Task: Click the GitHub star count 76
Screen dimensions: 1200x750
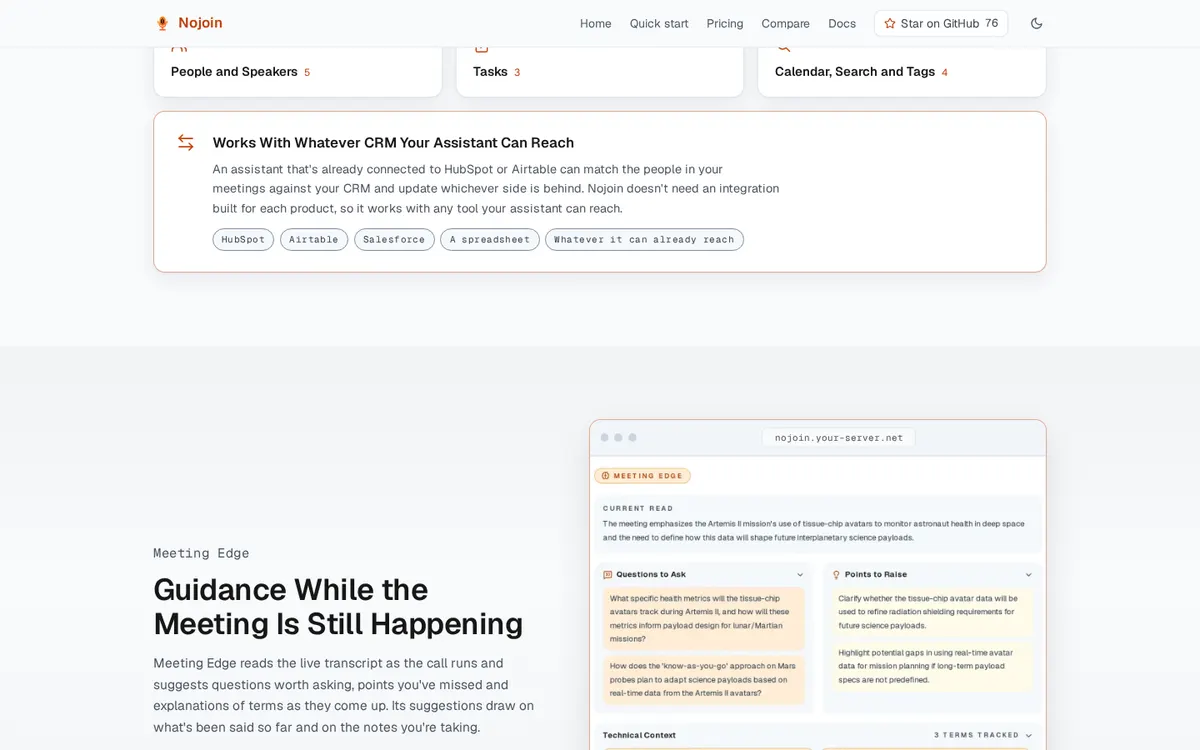Action: point(991,23)
